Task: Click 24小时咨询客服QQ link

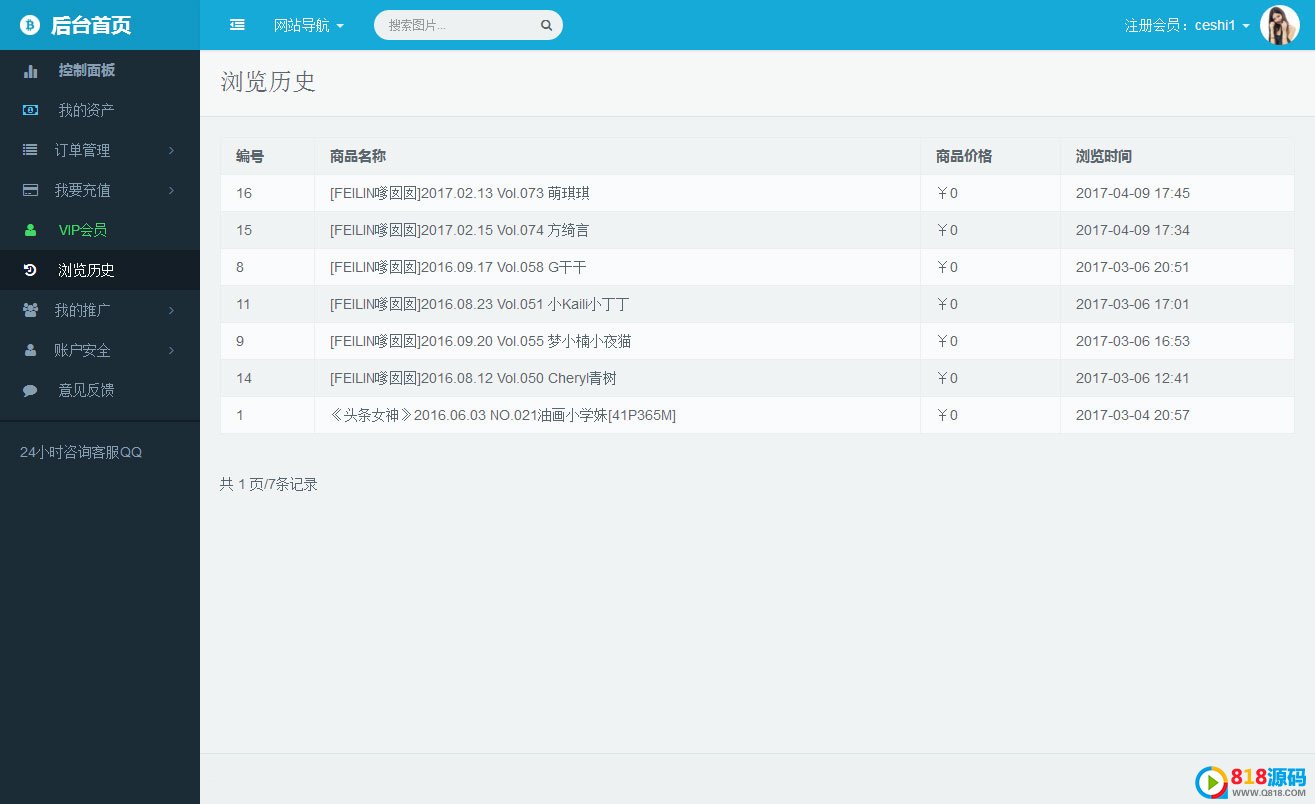Action: point(81,452)
